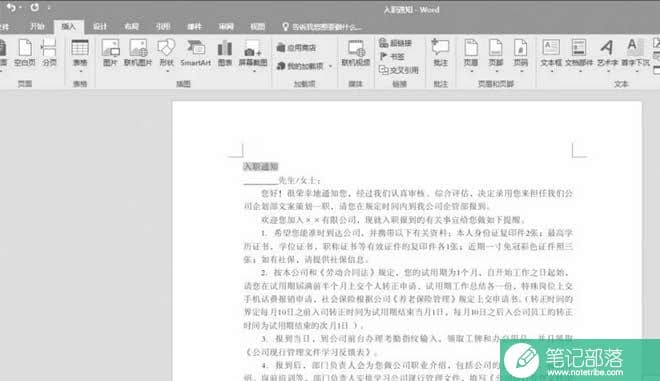Open the 应用商店 add-in store
Viewport: 660px width, 381px height.
[296, 48]
